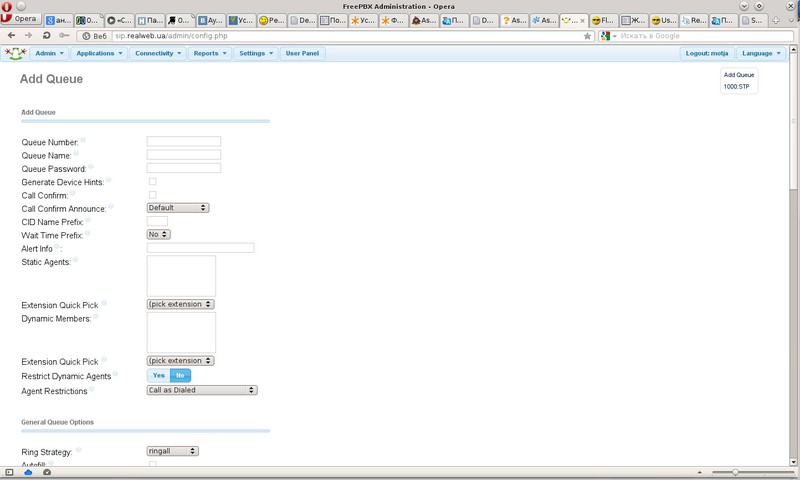The width and height of the screenshot is (800, 480).
Task: Click in the Static Agents text area
Action: point(181,276)
